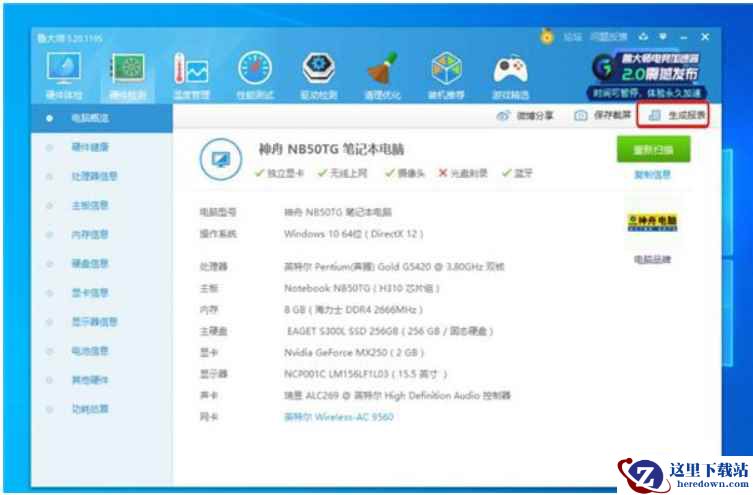
Task: Click 微博分享 share button
Action: click(x=525, y=116)
